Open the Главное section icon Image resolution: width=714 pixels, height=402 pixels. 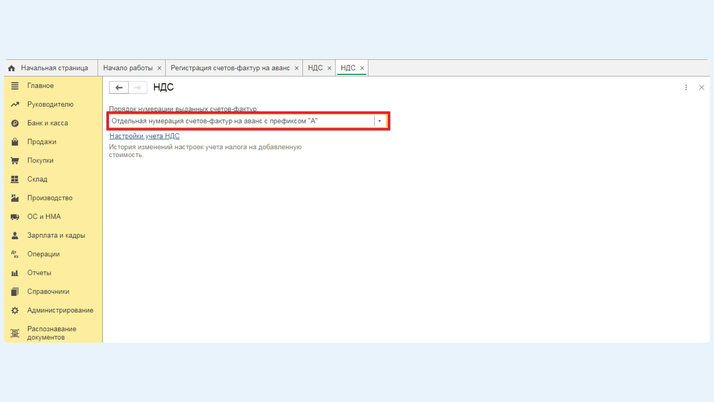tap(15, 86)
